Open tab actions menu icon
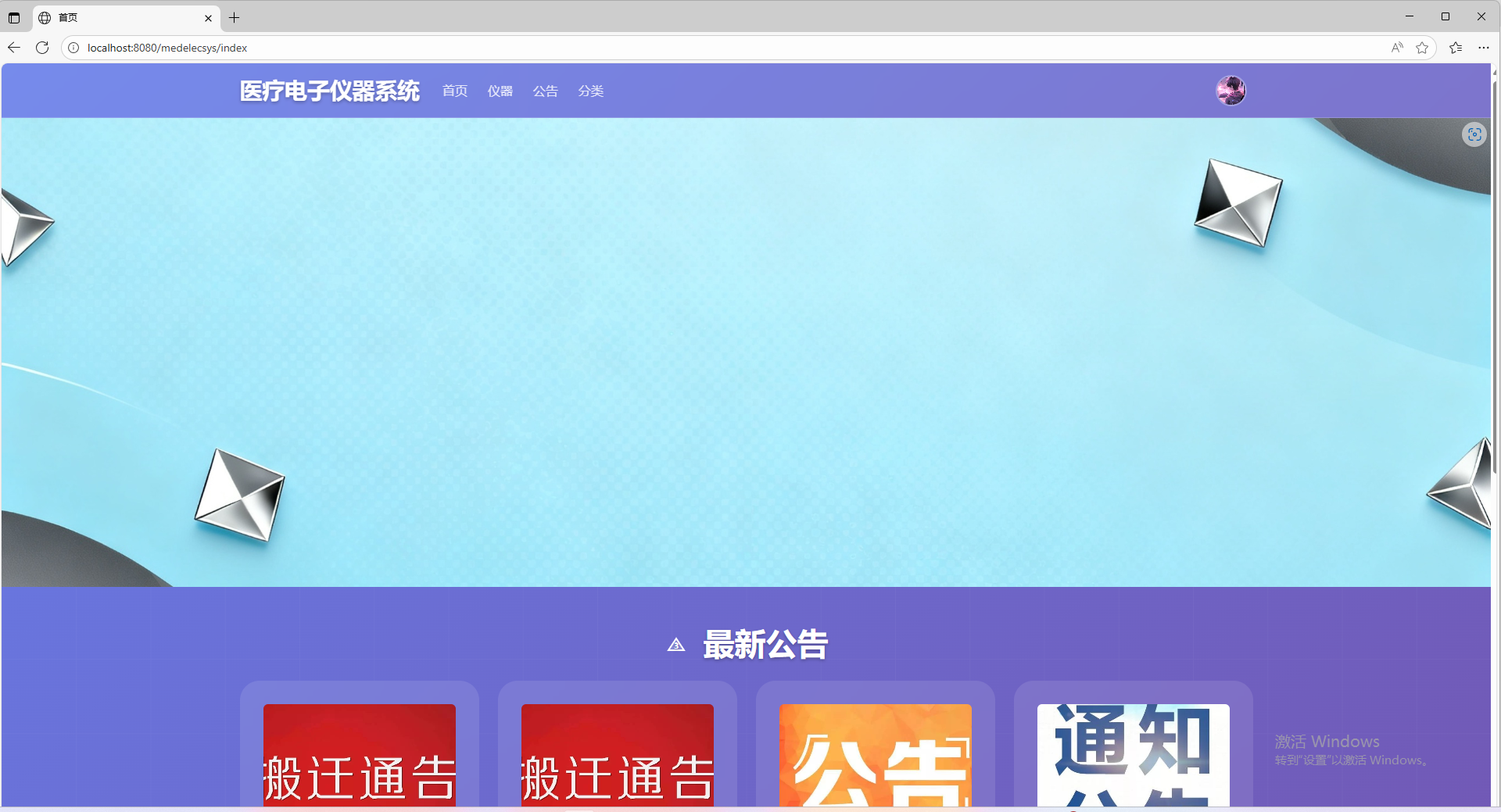The width and height of the screenshot is (1501, 812). tap(14, 17)
